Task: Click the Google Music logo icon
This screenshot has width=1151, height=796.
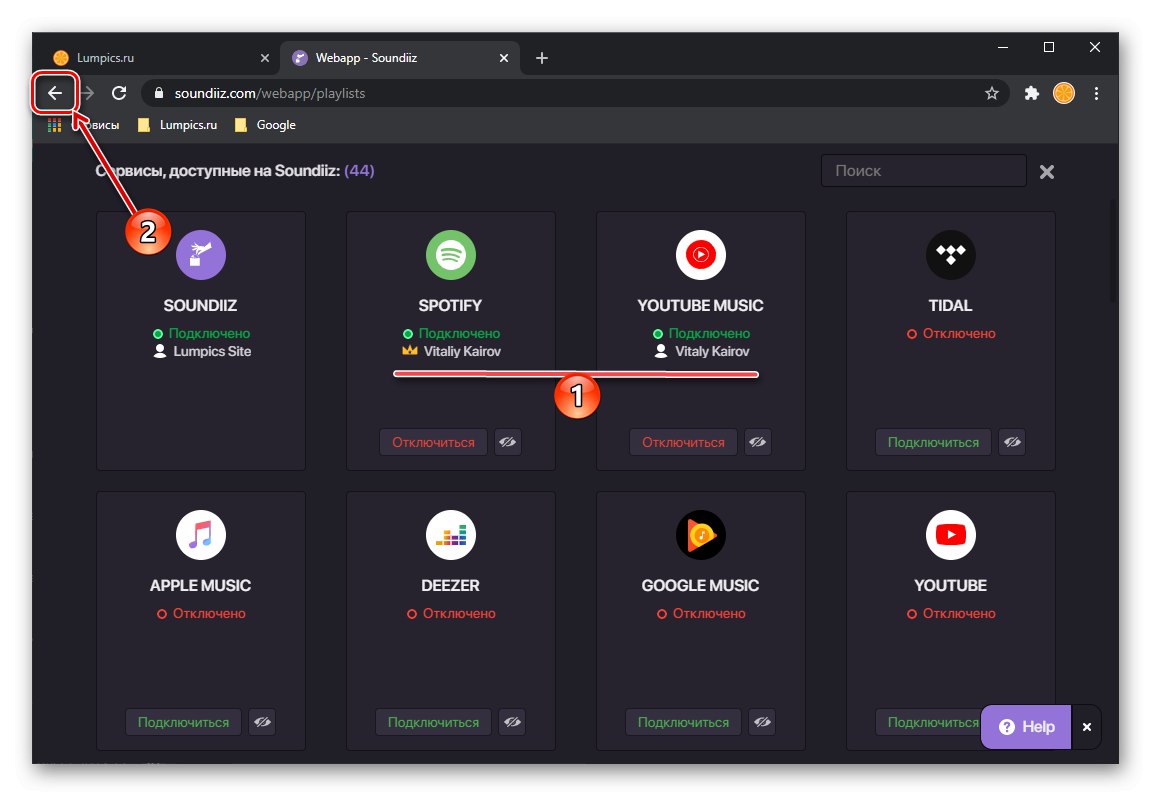Action: pos(701,535)
